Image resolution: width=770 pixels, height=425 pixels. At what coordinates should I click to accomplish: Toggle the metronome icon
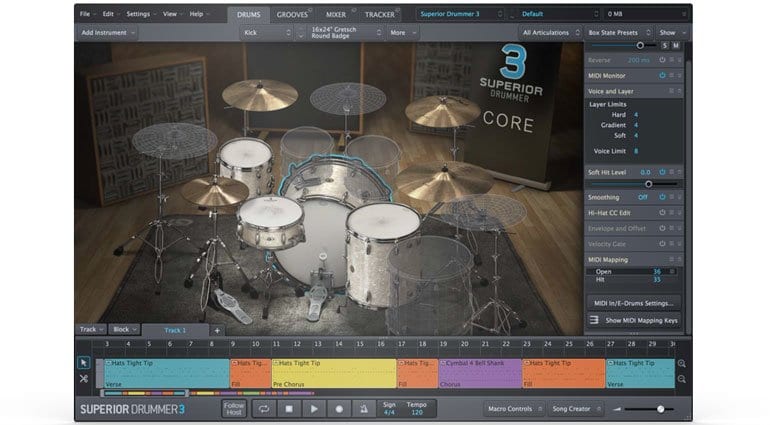pos(363,409)
